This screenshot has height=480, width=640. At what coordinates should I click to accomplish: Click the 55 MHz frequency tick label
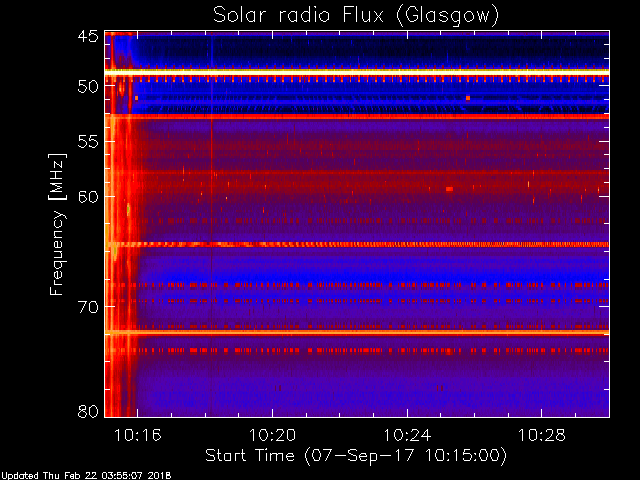[88, 142]
